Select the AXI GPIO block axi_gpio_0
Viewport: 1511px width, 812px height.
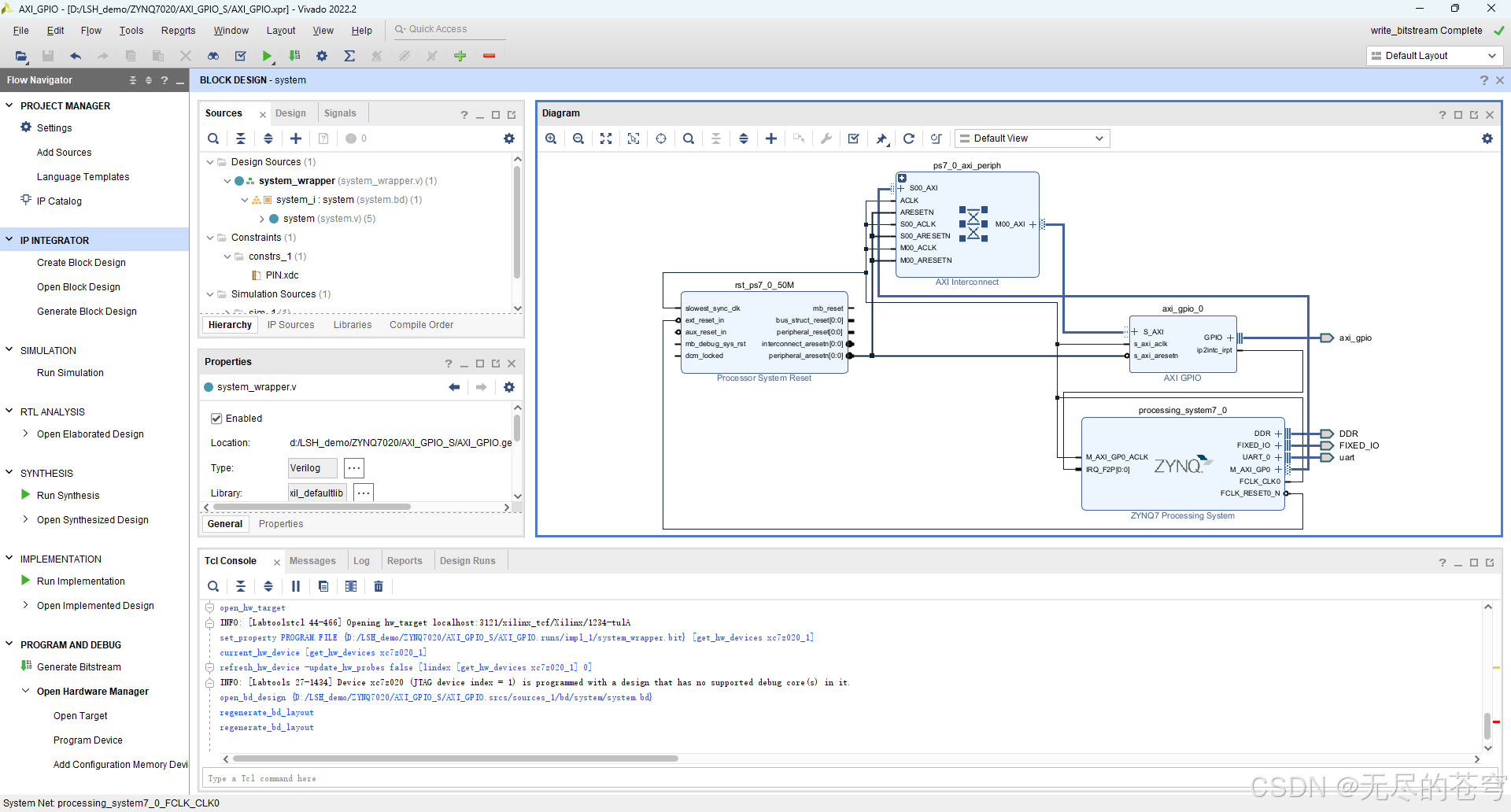[1183, 344]
